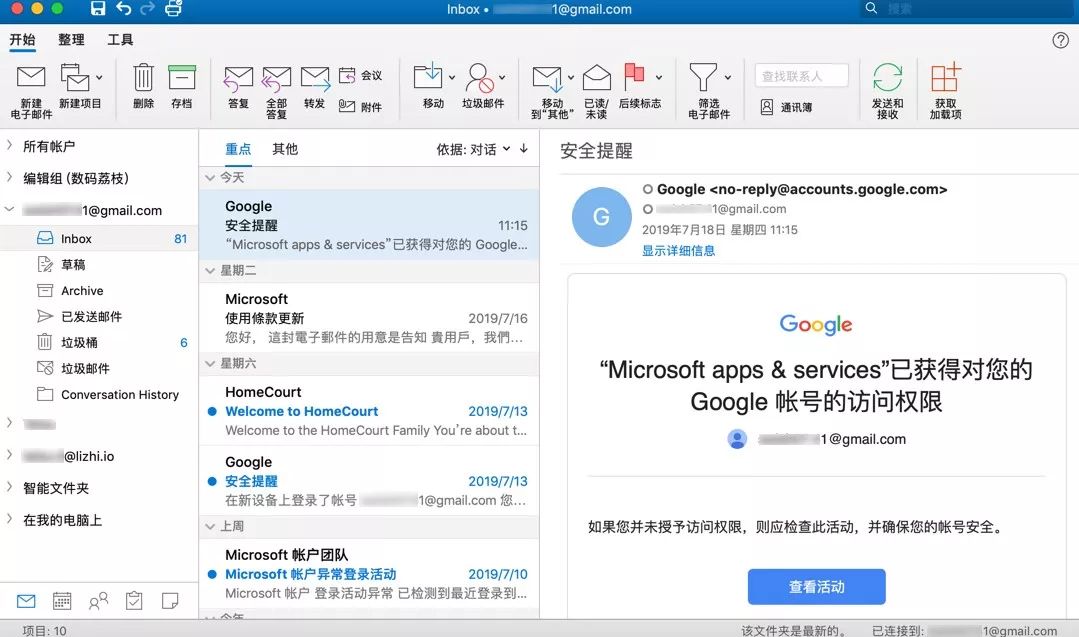Reply all using the 全部答复 icon
Screen dimensions: 1079x637
click(x=276, y=79)
